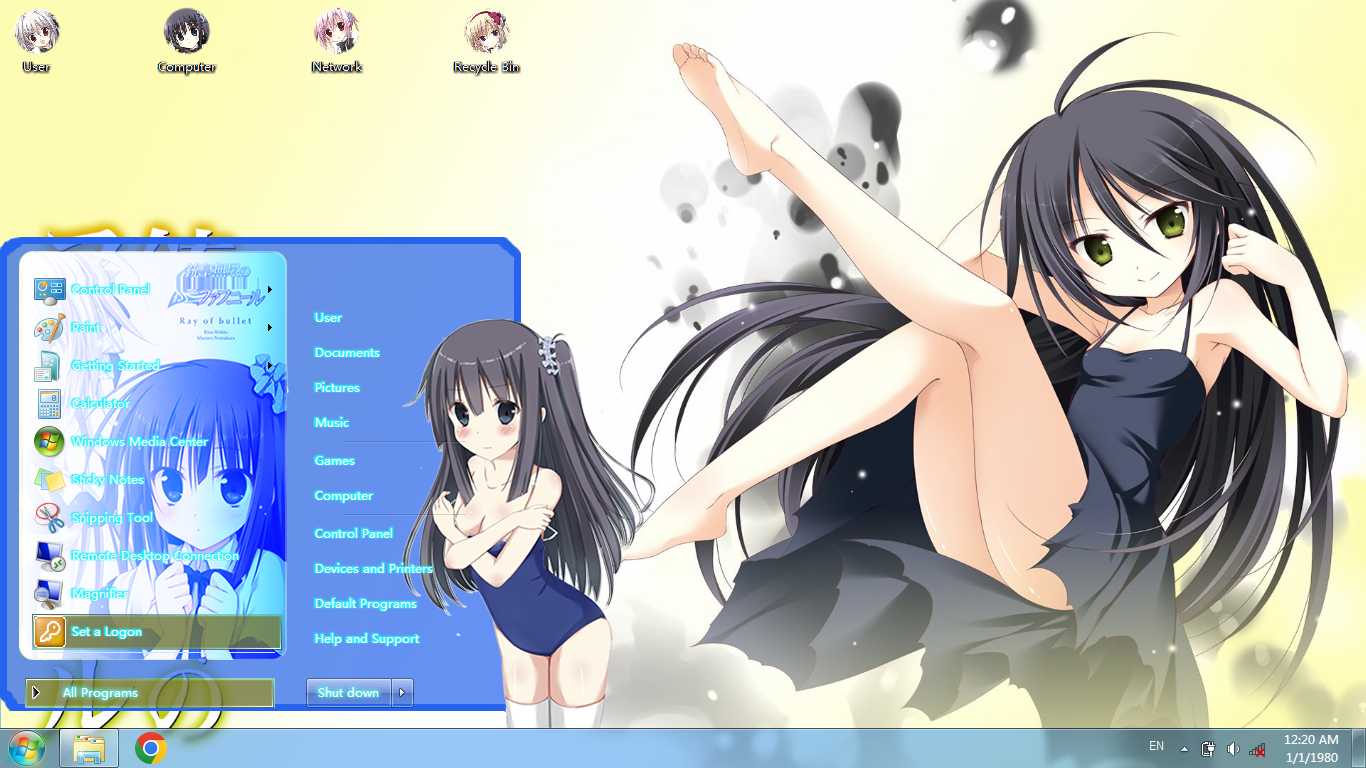Viewport: 1366px width, 768px height.
Task: Open Help and Support
Action: point(367,638)
